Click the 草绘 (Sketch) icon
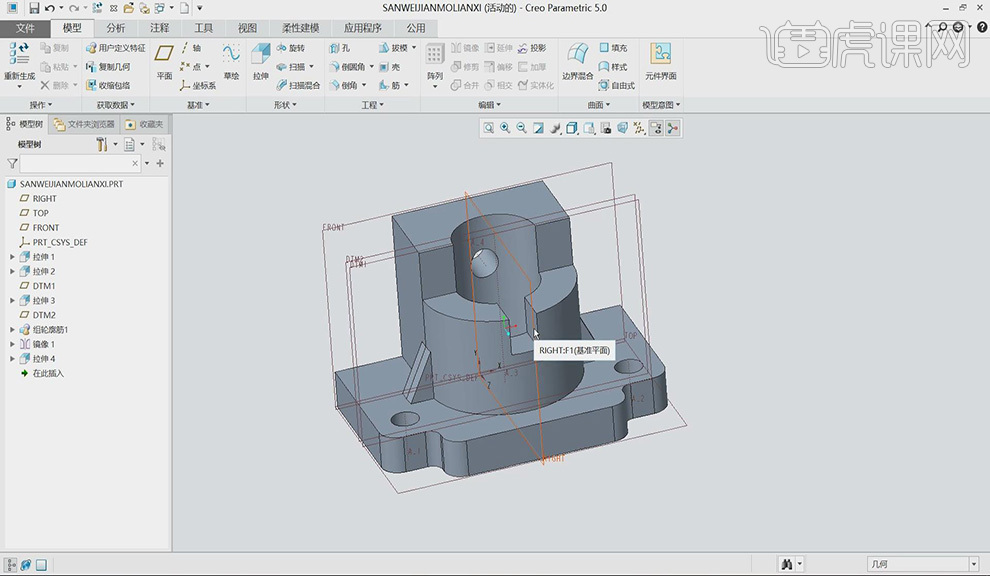Screen dimensions: 990x576 point(231,55)
